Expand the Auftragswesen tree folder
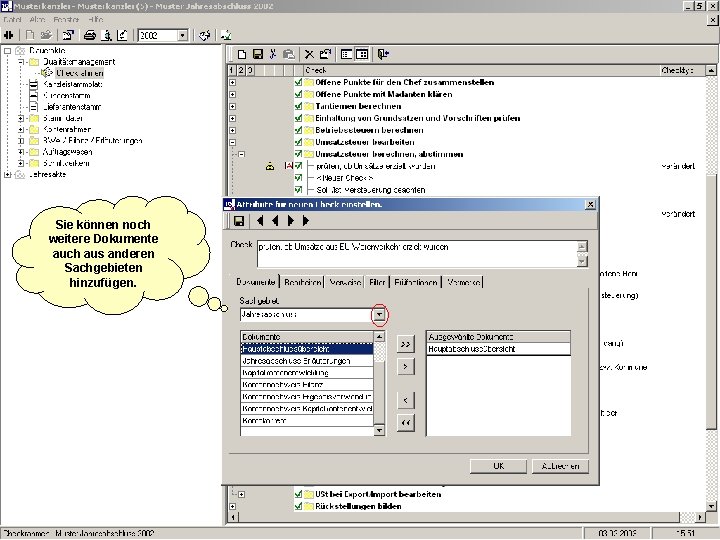Screen dimensions: 720x540 [x=21, y=152]
